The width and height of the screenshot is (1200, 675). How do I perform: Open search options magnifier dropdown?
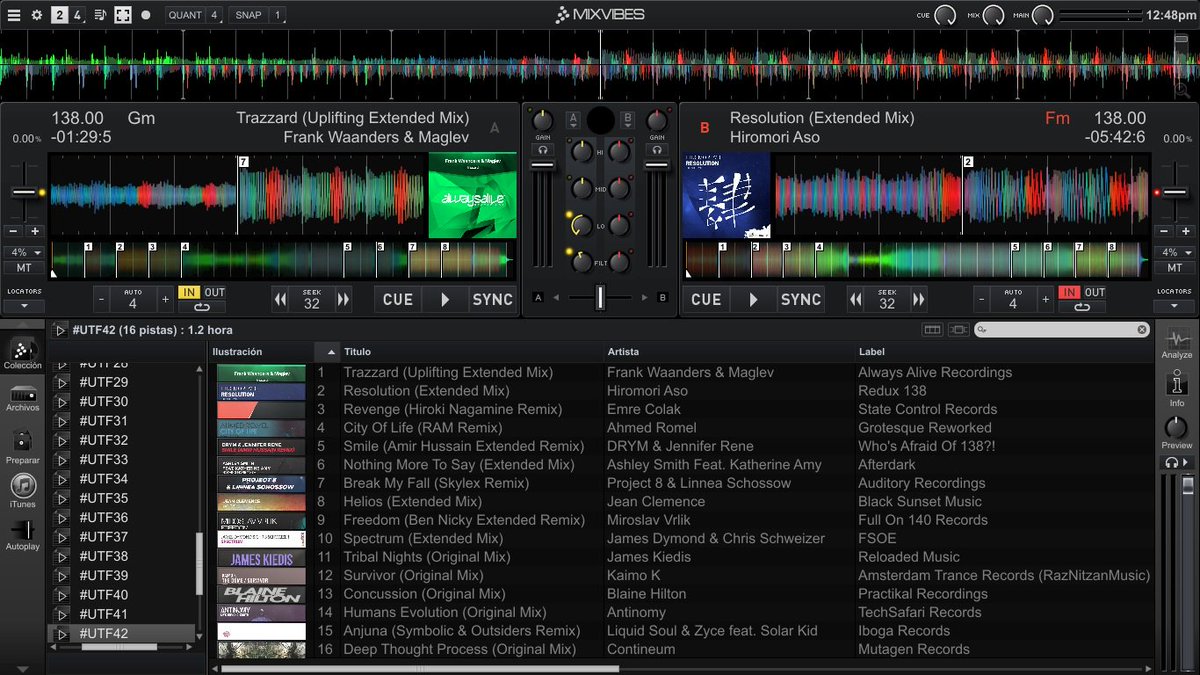[x=984, y=330]
